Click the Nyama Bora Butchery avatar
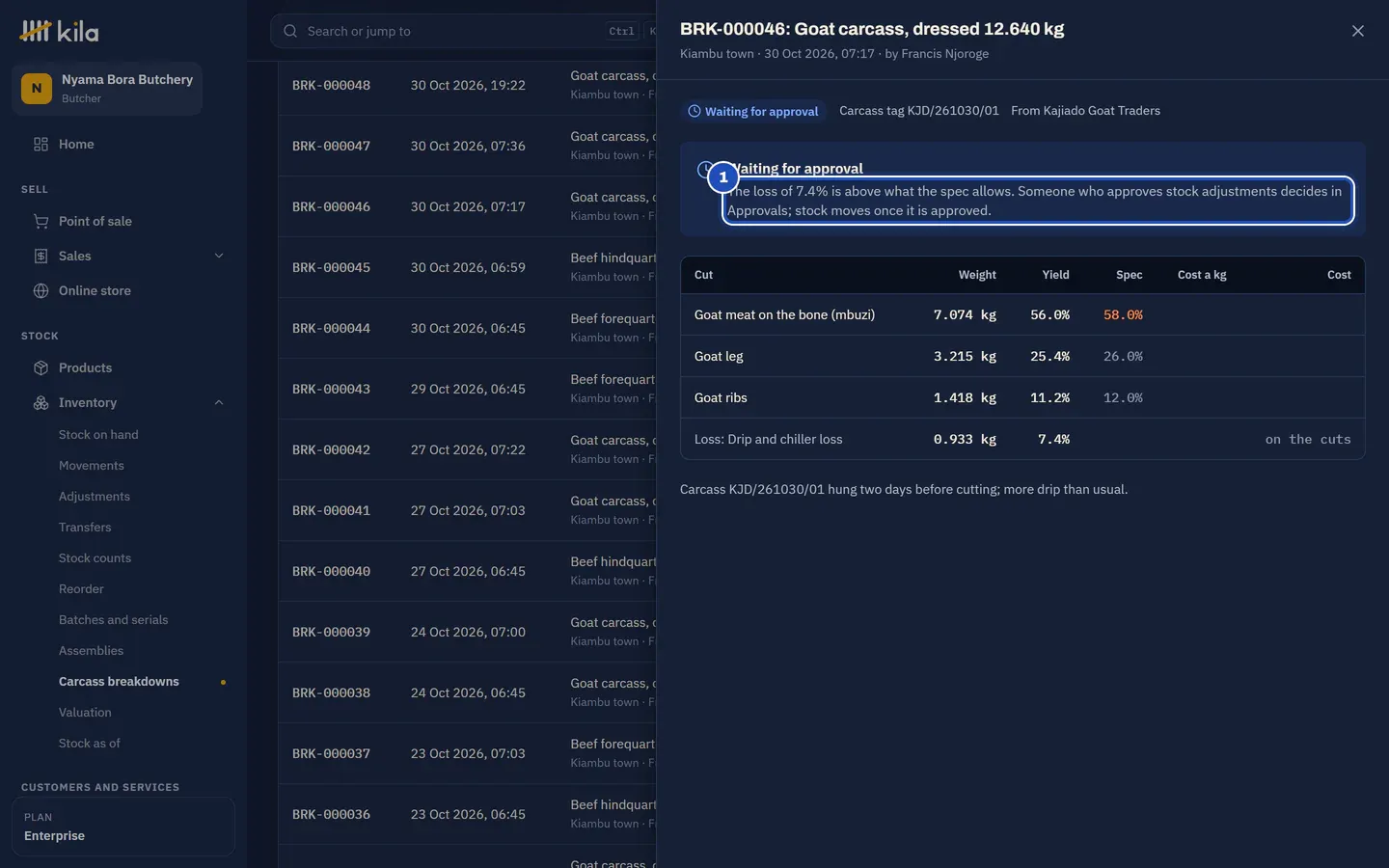The width and height of the screenshot is (1389, 868). pyautogui.click(x=37, y=88)
